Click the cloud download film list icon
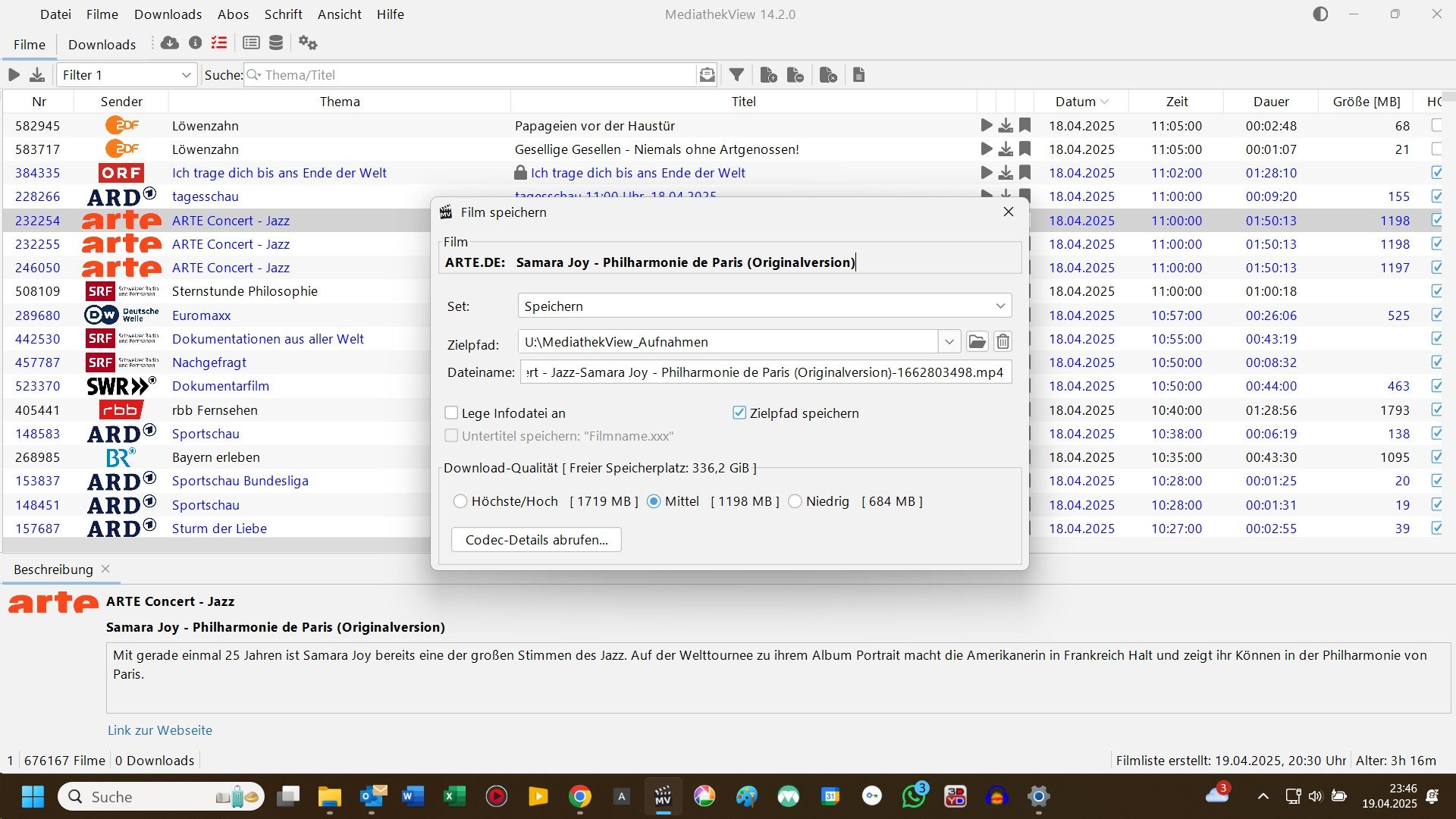The height and width of the screenshot is (819, 1456). point(170,43)
